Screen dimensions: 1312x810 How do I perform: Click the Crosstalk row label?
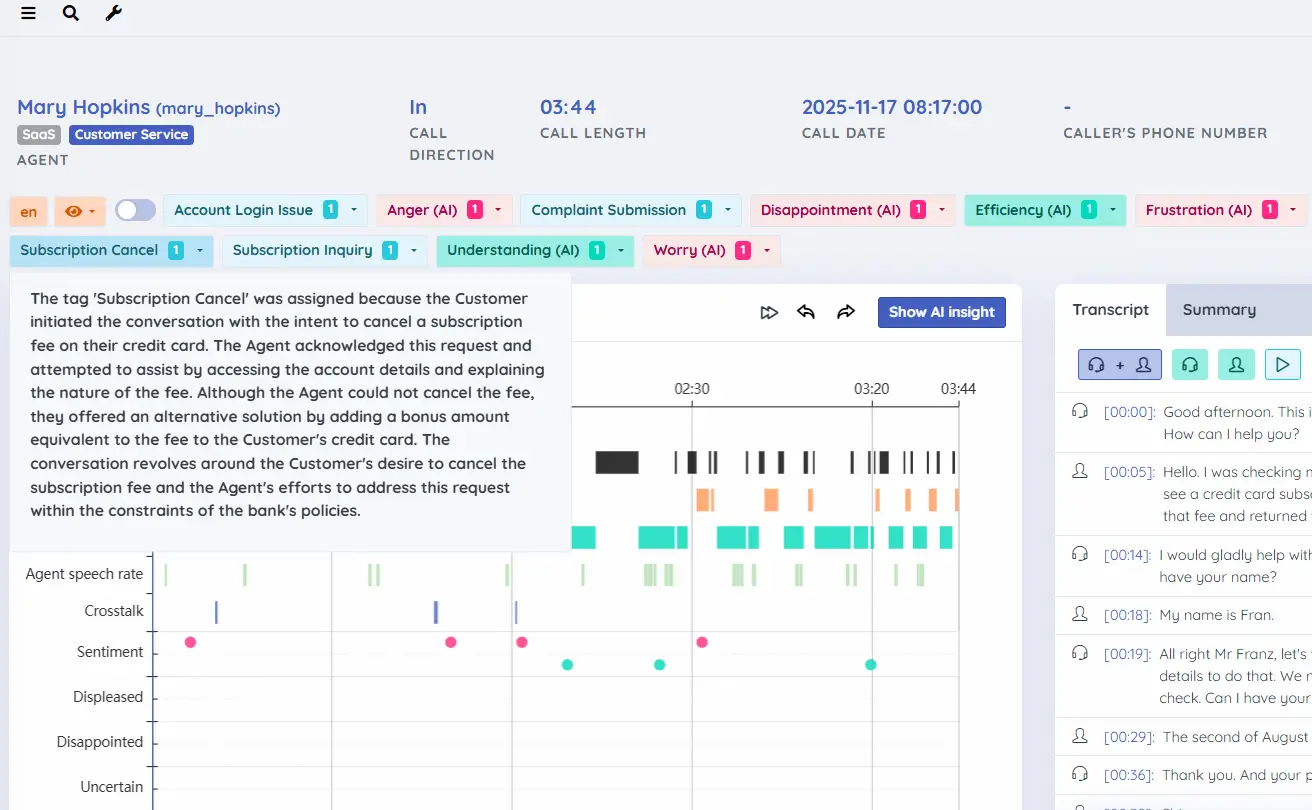(x=114, y=611)
